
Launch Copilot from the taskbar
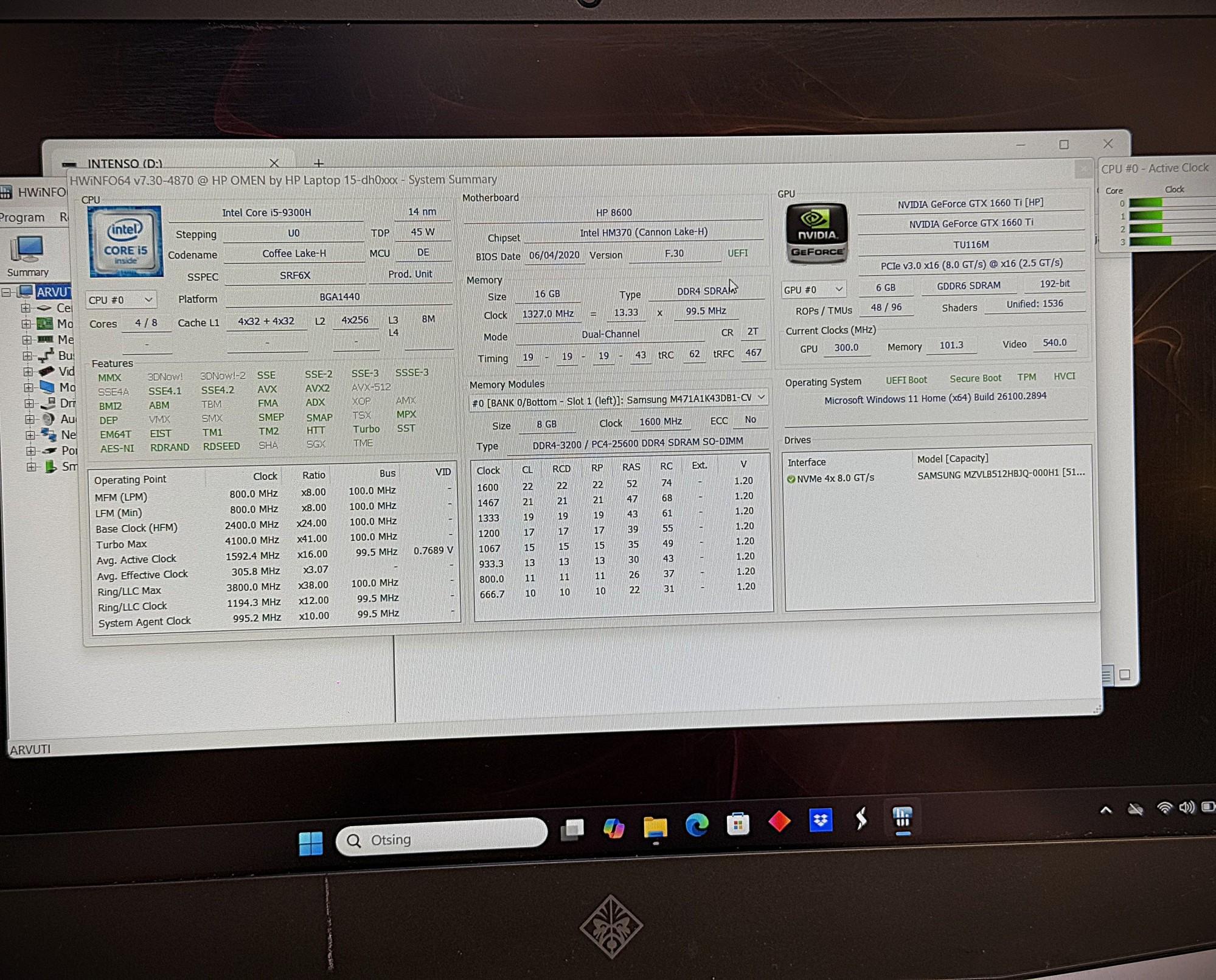(614, 828)
